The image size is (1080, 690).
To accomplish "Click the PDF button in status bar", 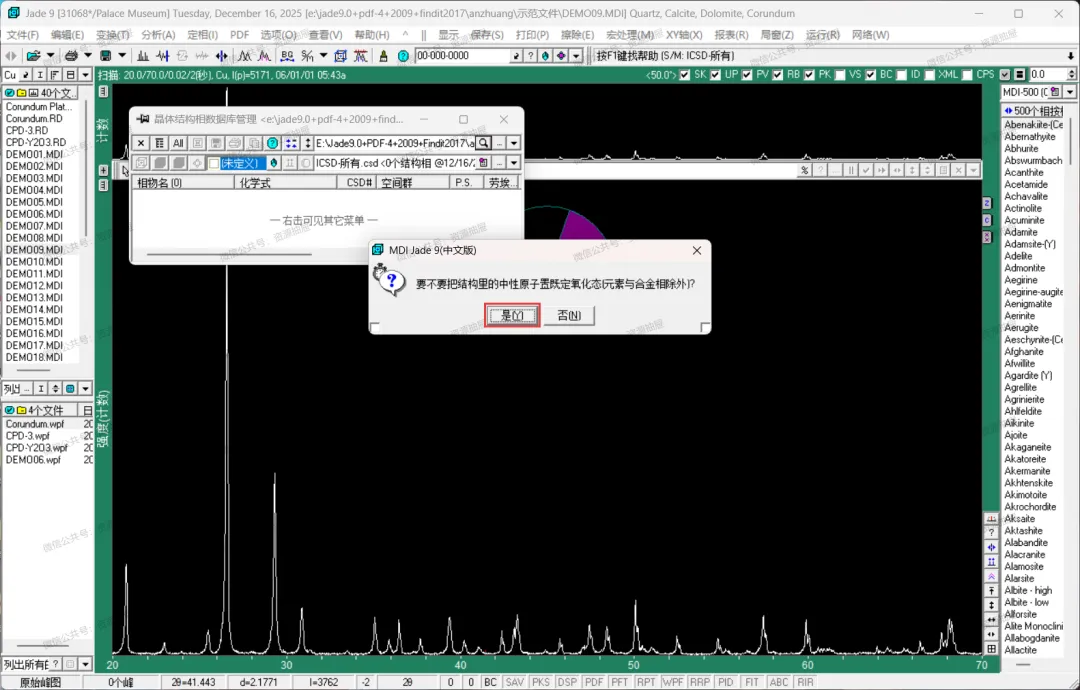I will point(593,682).
